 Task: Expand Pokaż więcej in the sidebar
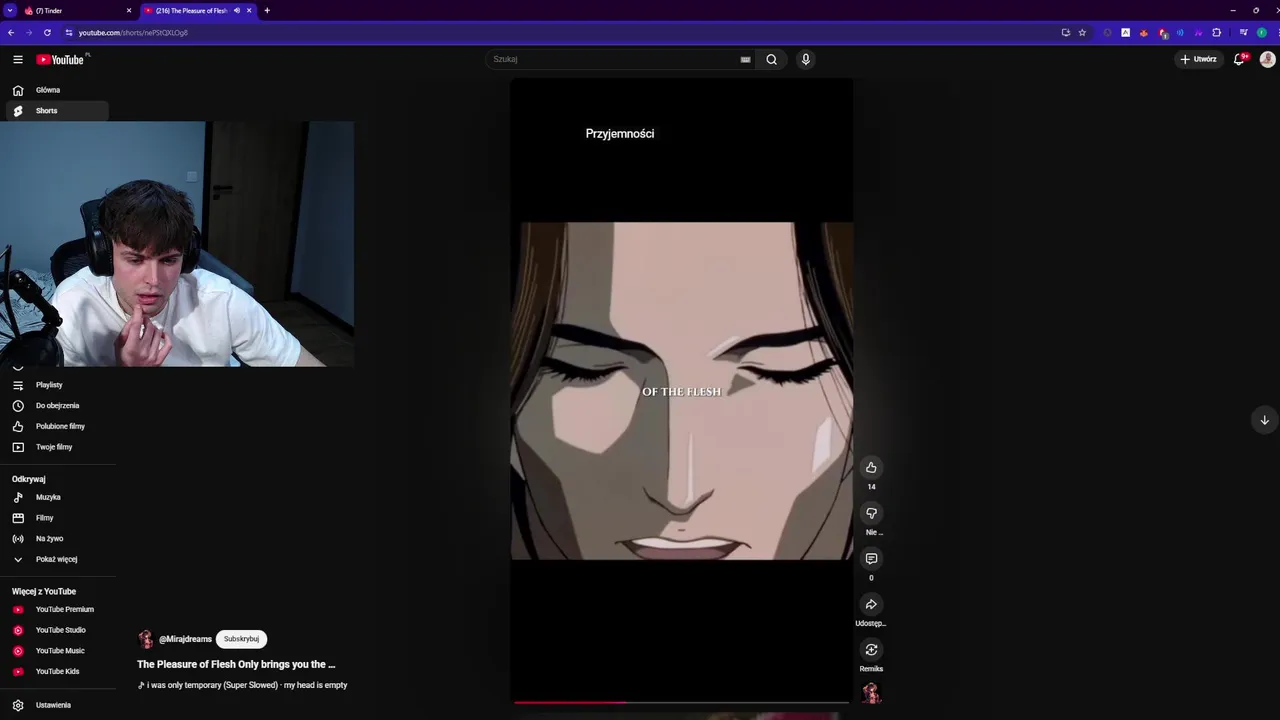click(58, 559)
